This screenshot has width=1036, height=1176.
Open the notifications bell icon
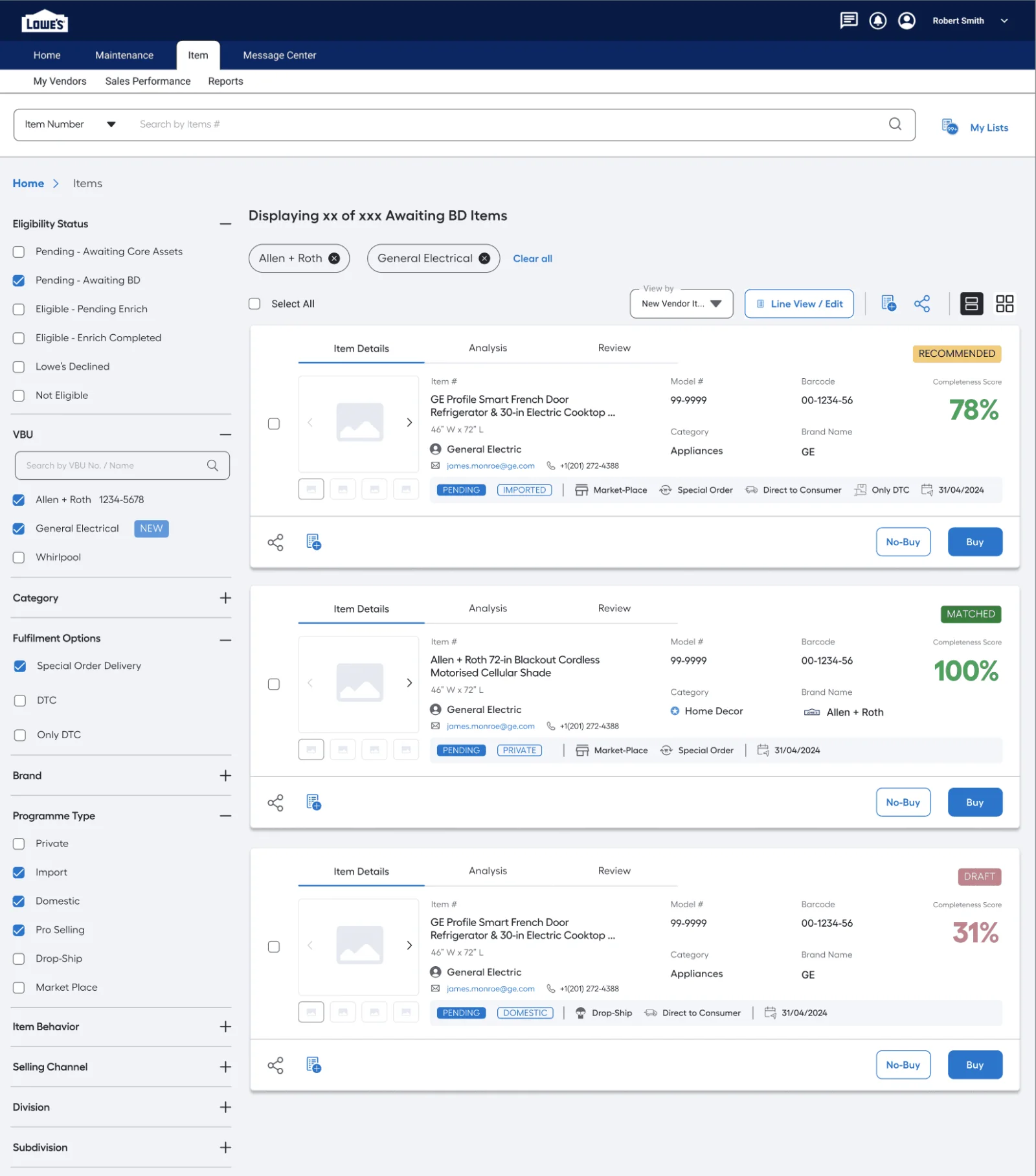(877, 21)
